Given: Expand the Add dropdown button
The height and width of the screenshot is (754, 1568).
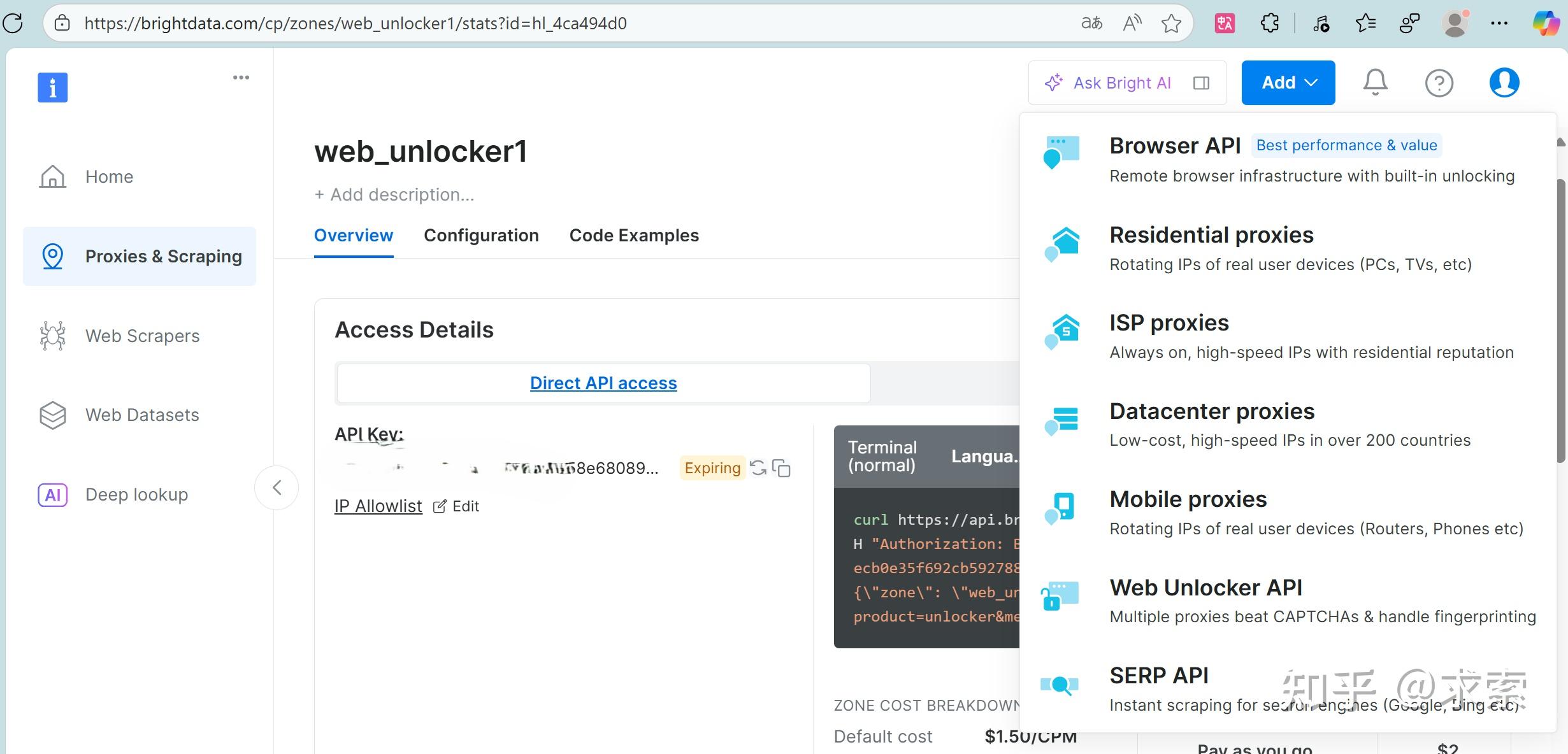Looking at the screenshot, I should 1288,83.
